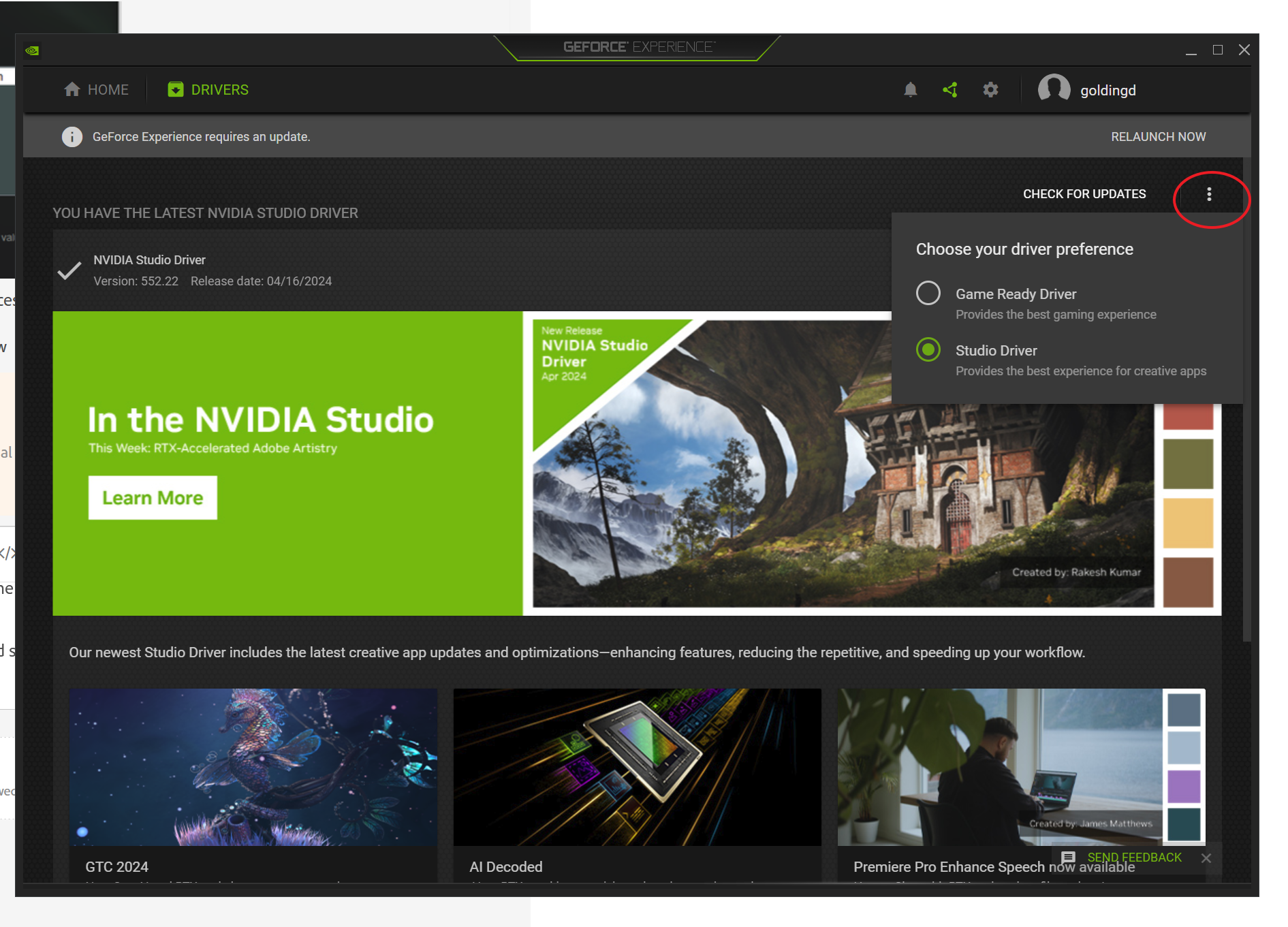Open the driver preference three-dot menu
This screenshot has width=1288, height=927.
tap(1209, 195)
